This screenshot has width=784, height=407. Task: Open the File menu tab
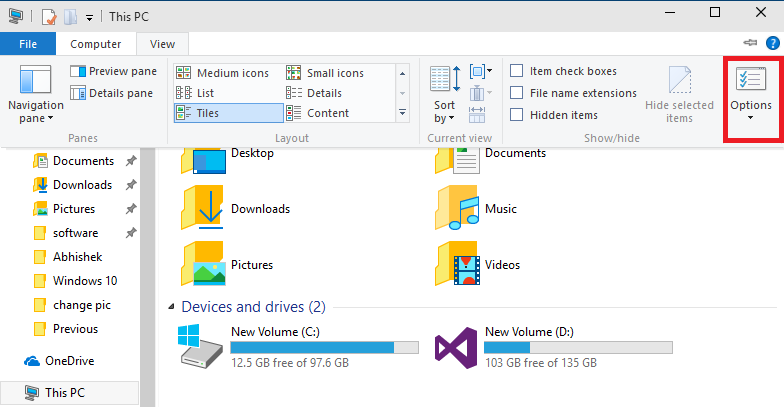(x=28, y=44)
